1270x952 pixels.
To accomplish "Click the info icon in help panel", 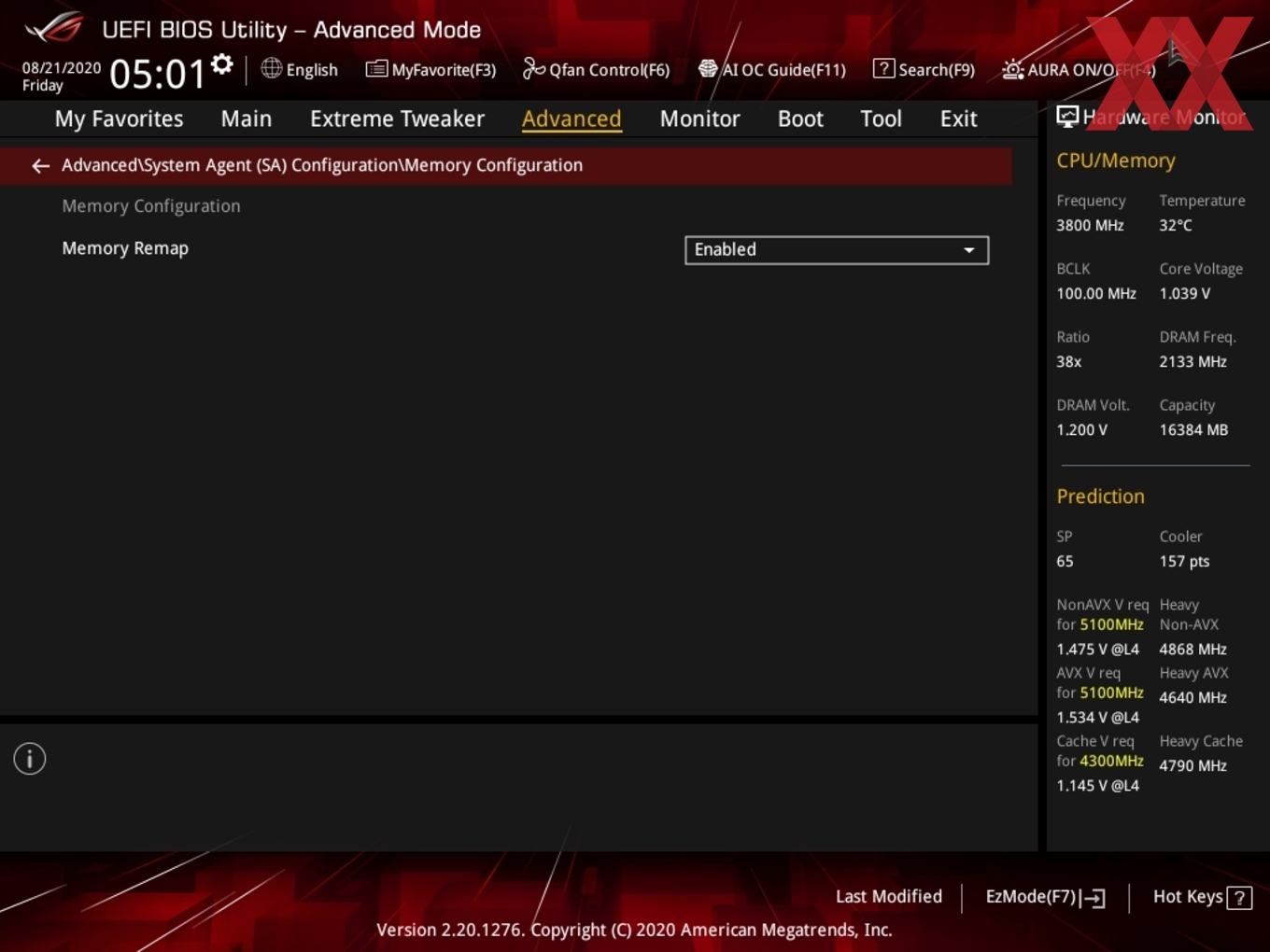I will pos(30,759).
